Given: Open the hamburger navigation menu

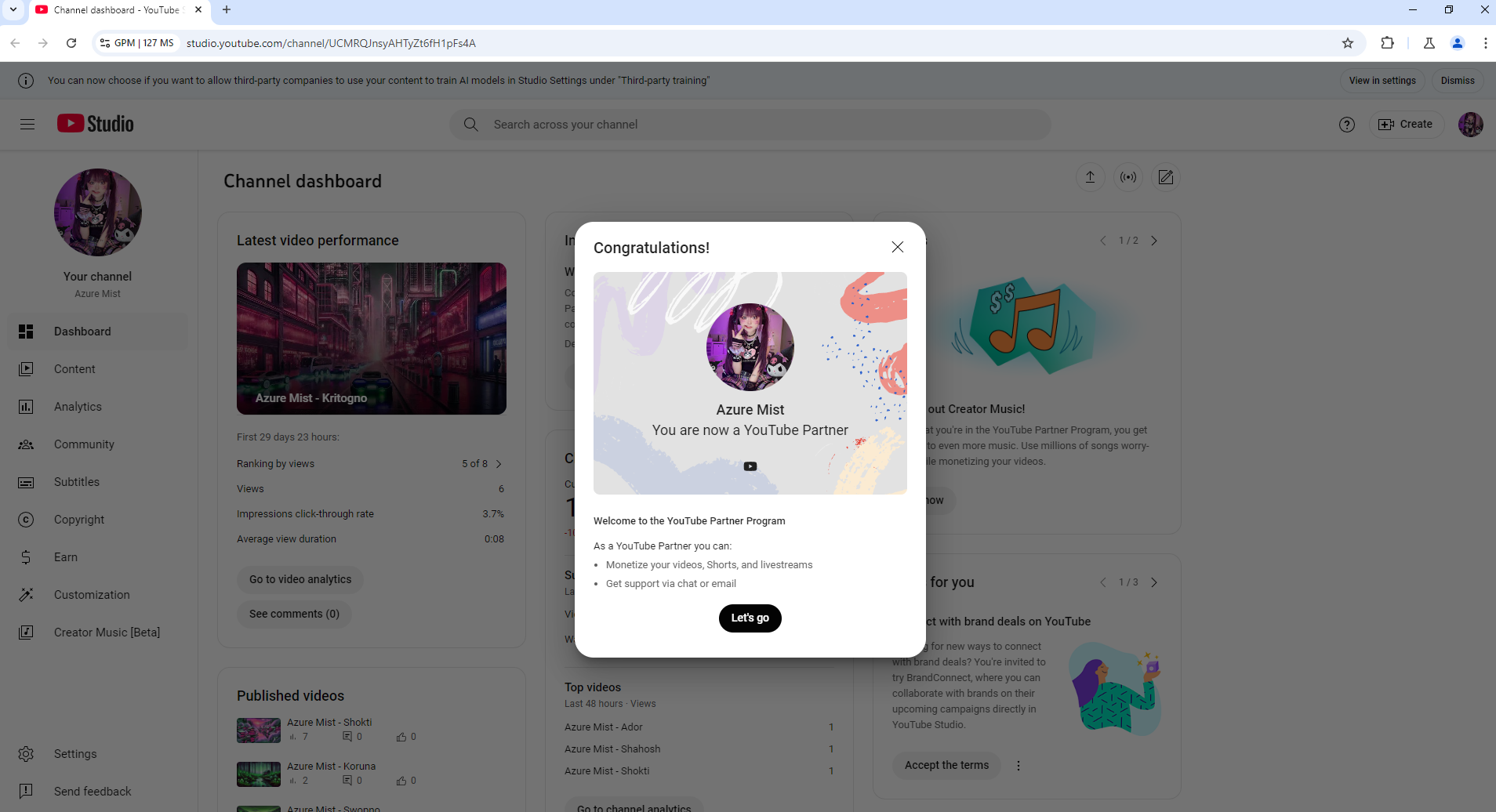Looking at the screenshot, I should (x=27, y=124).
